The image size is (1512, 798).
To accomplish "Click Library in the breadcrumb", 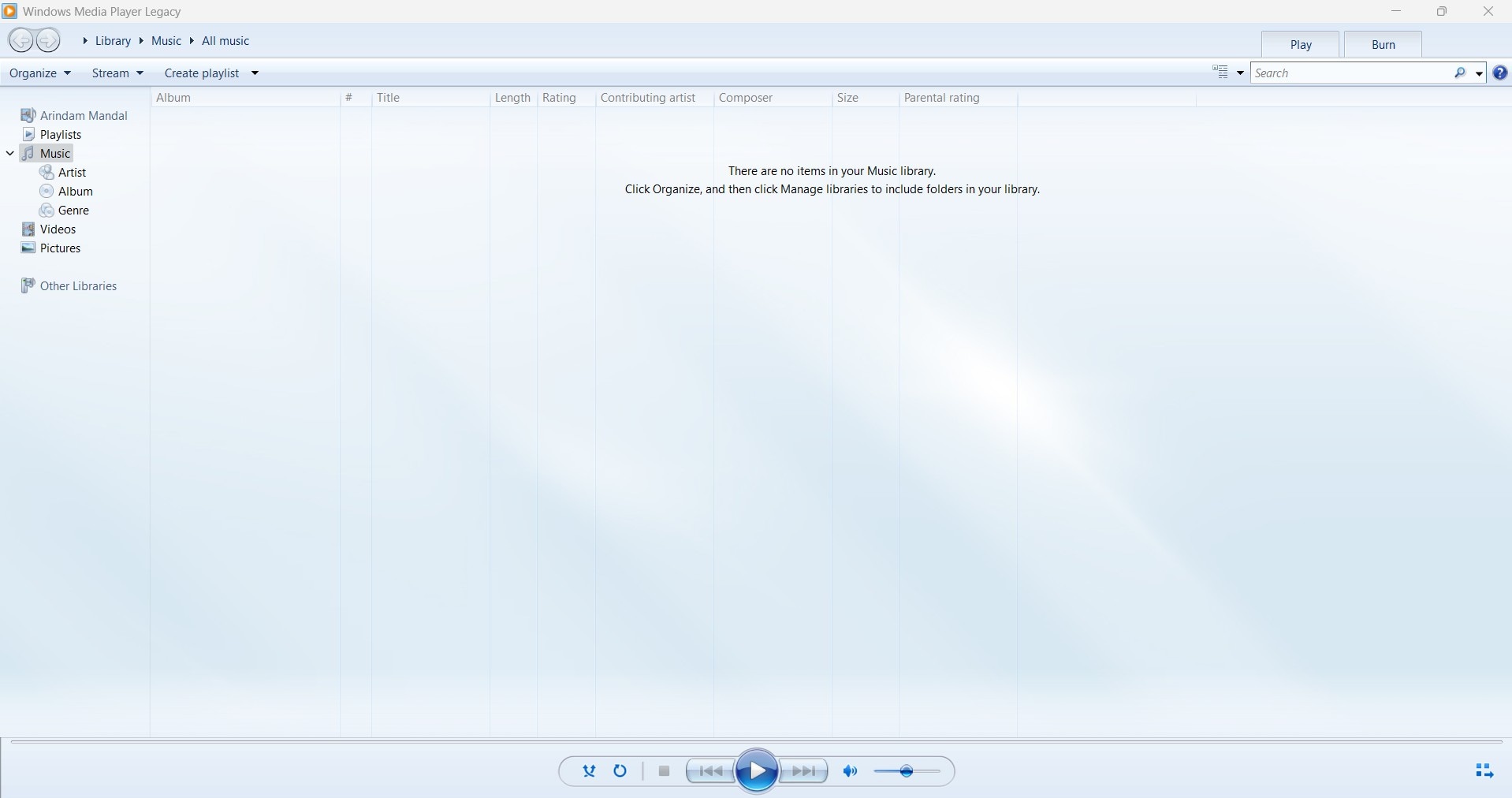I will [x=113, y=41].
